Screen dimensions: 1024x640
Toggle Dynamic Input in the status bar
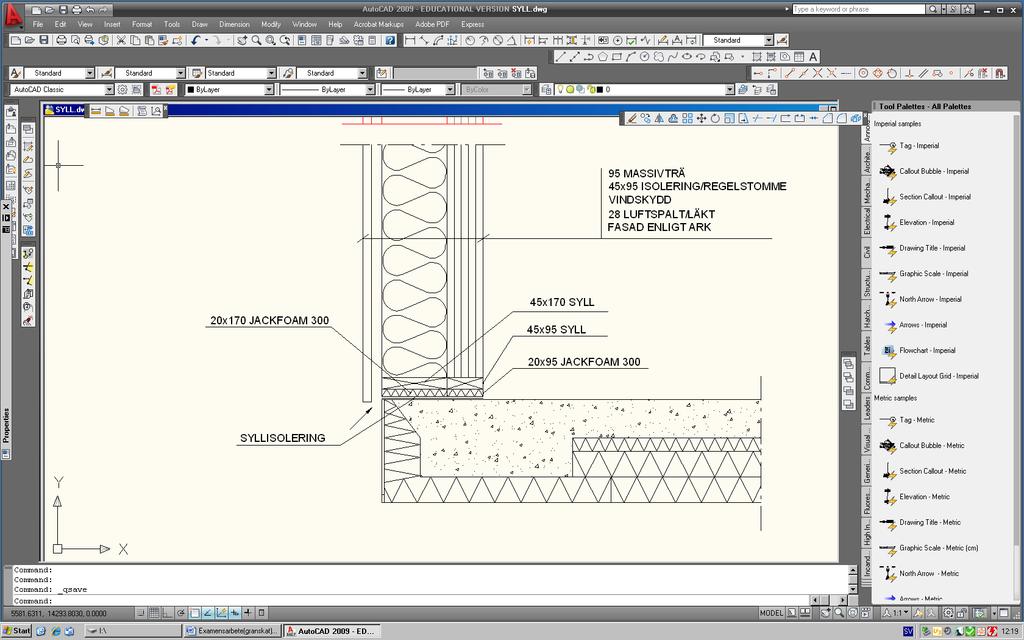tap(235, 613)
